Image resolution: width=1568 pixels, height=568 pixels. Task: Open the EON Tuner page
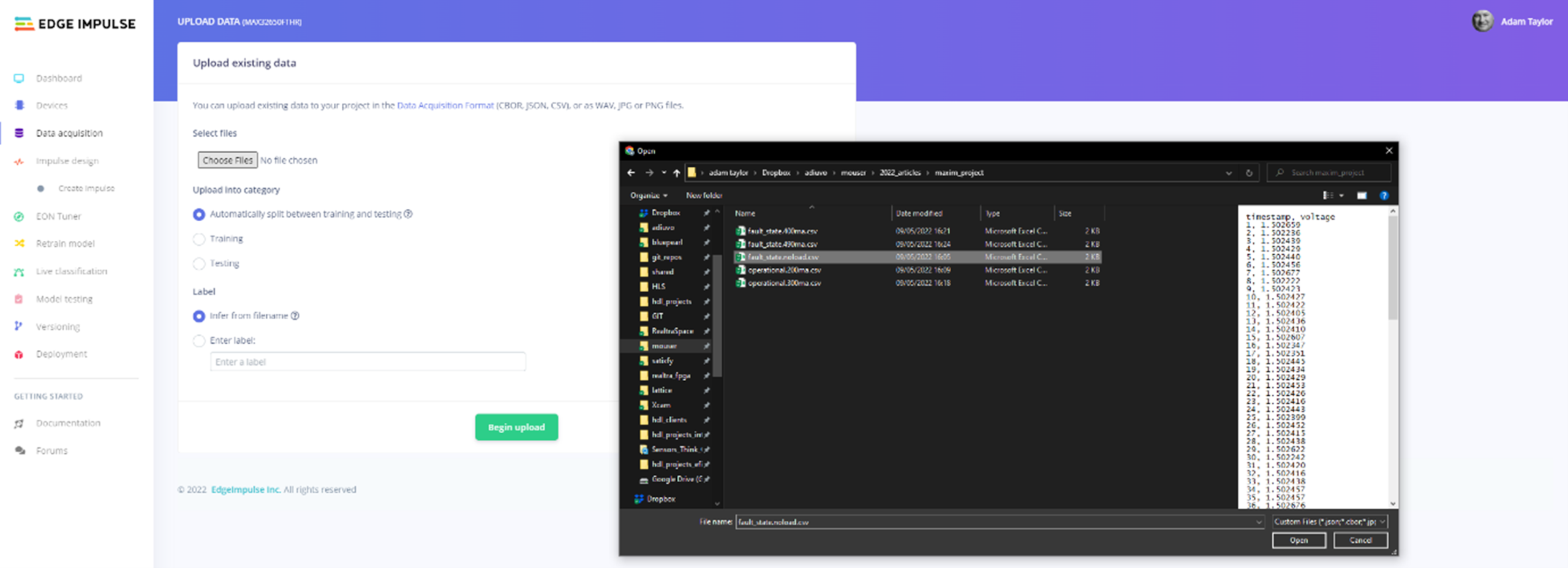pos(59,216)
